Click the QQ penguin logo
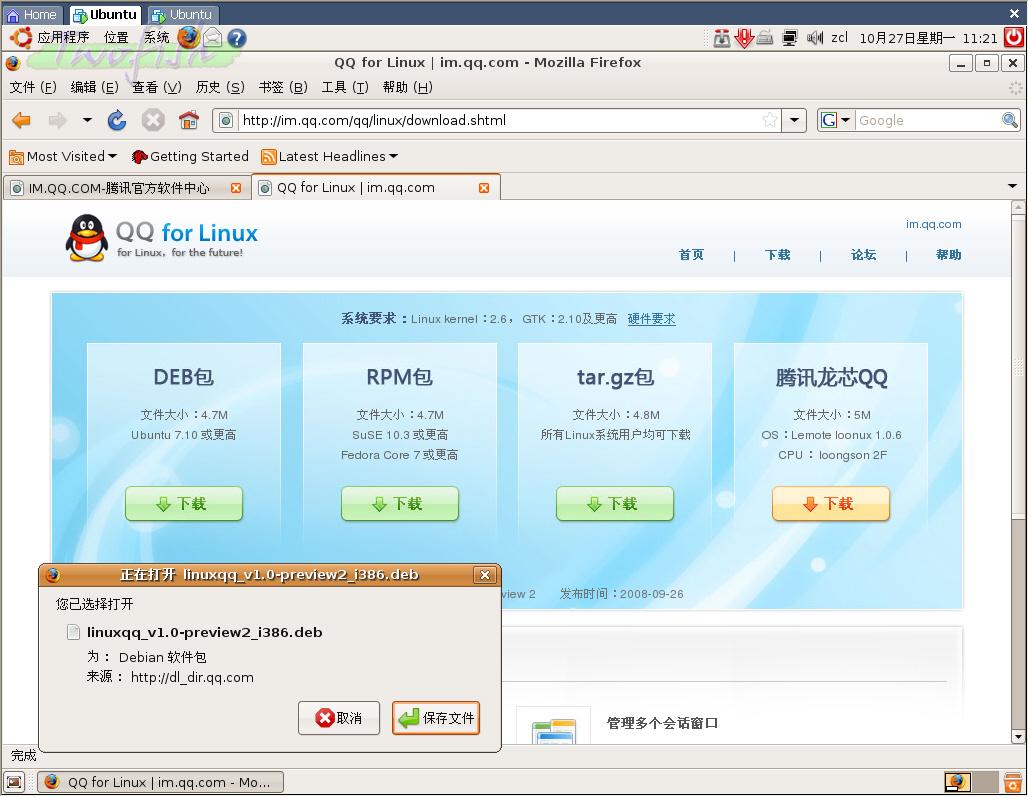This screenshot has height=797, width=1029. (x=87, y=238)
